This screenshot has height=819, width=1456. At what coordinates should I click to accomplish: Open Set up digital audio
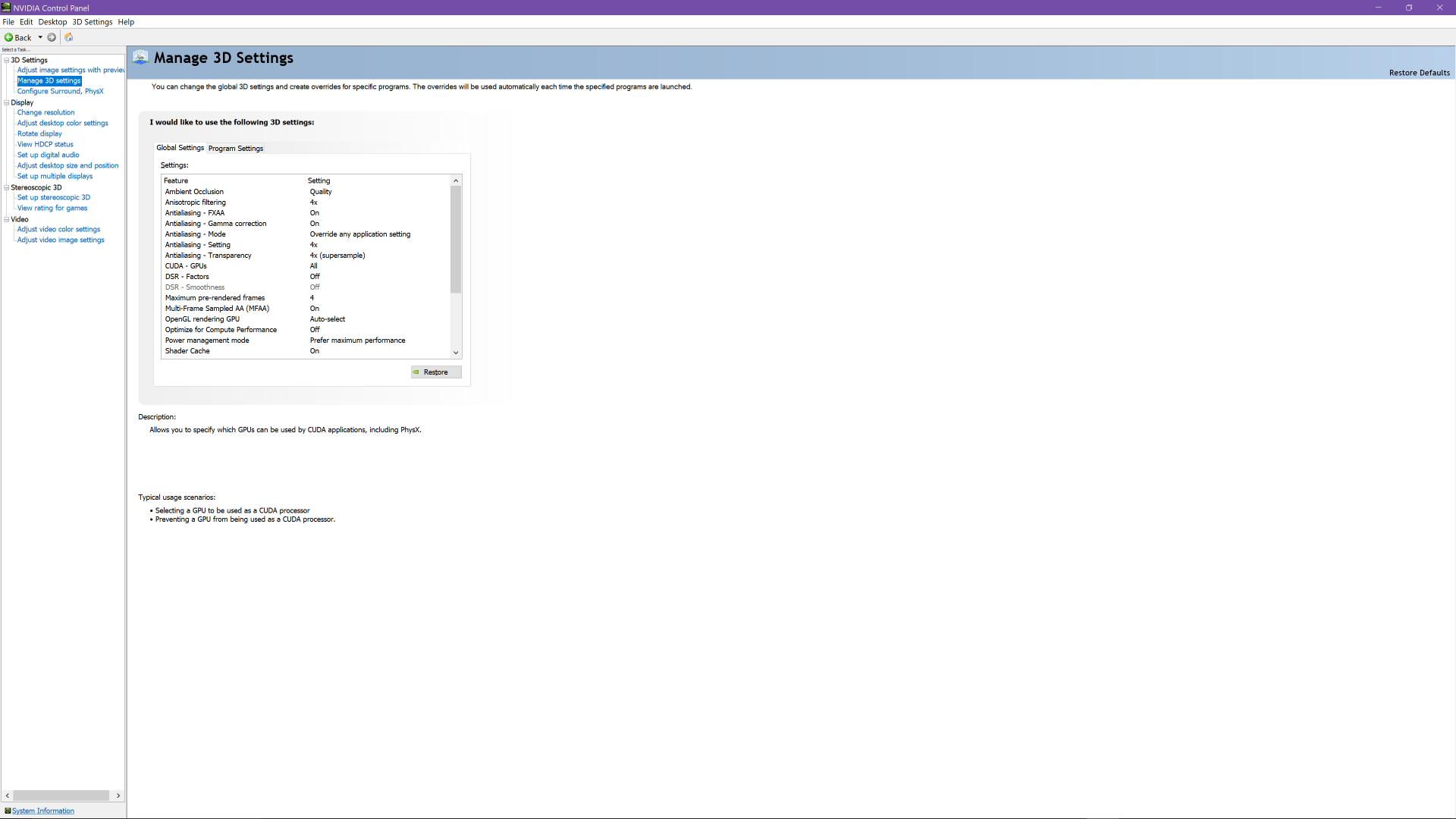point(49,155)
